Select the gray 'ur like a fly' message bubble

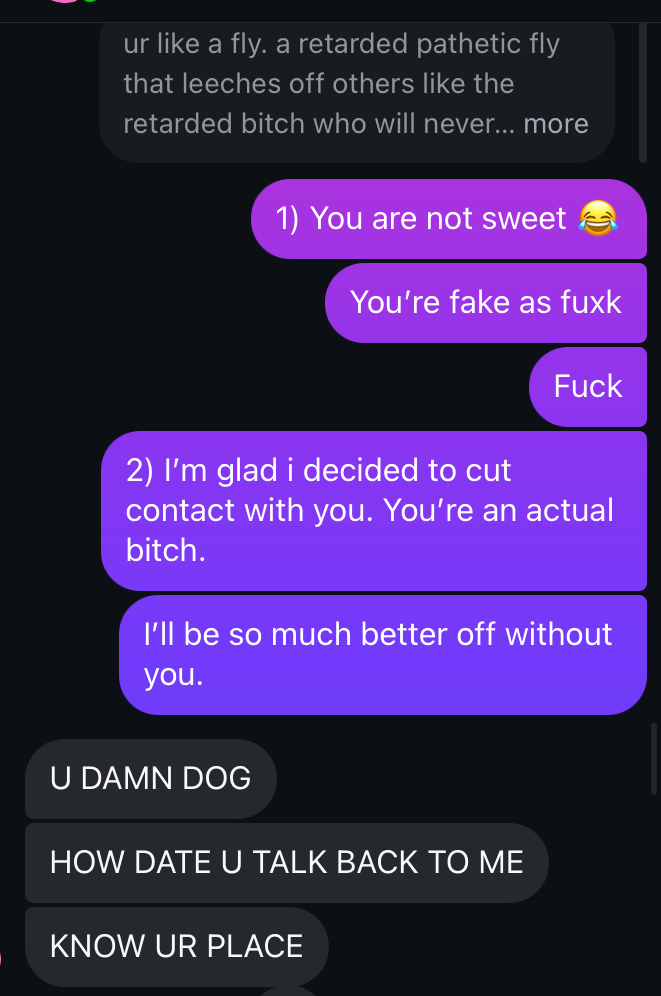(x=357, y=93)
